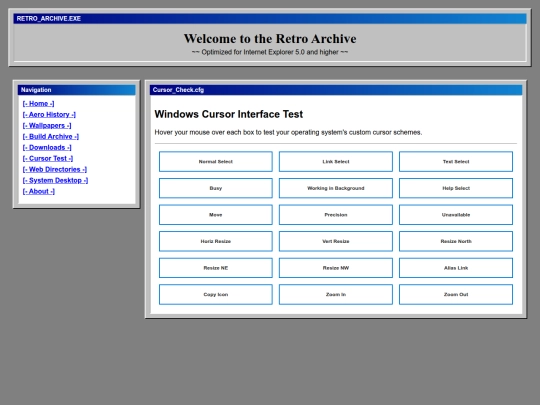Click the Optimized for Internet Explorer subtitle

click(x=270, y=52)
